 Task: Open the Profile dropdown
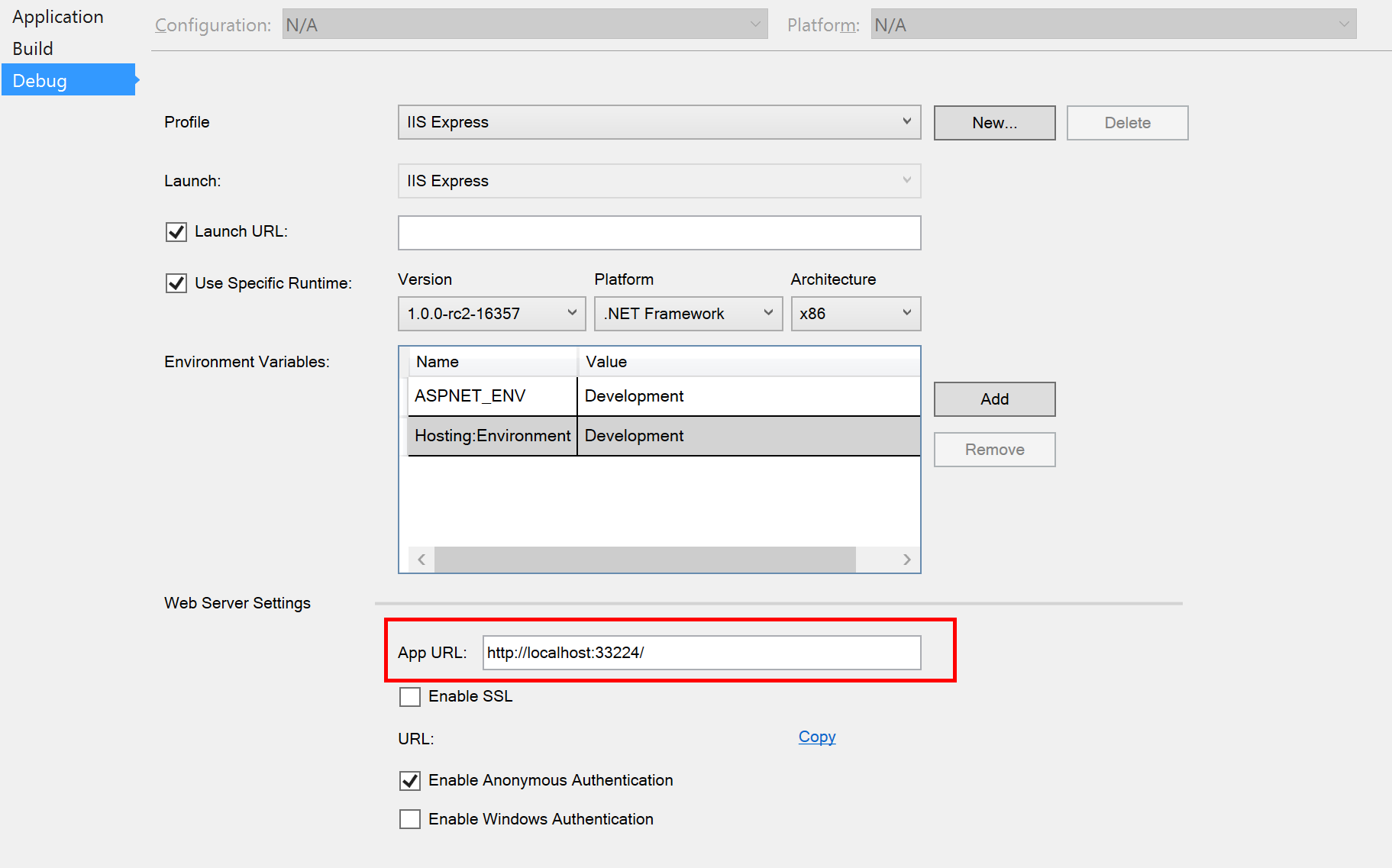click(658, 122)
